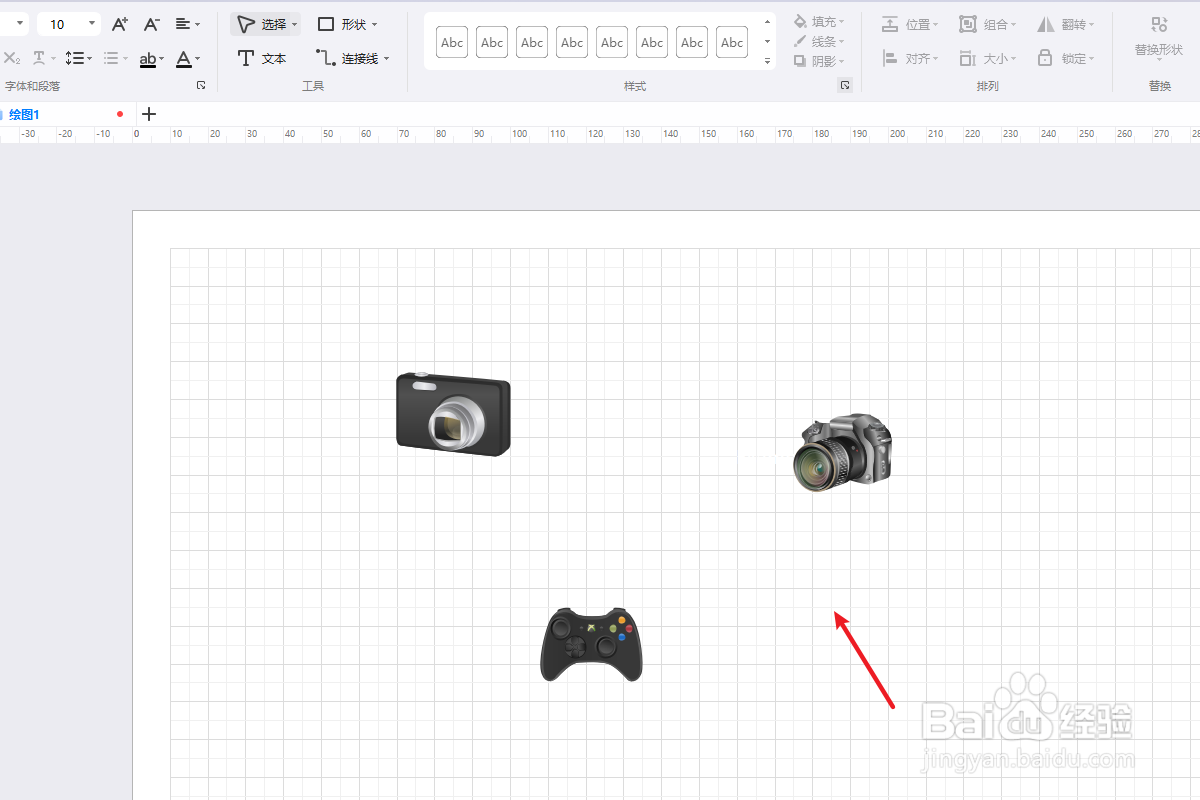Pick the 文本 (Text) tool
The image size is (1200, 800).
click(x=262, y=59)
